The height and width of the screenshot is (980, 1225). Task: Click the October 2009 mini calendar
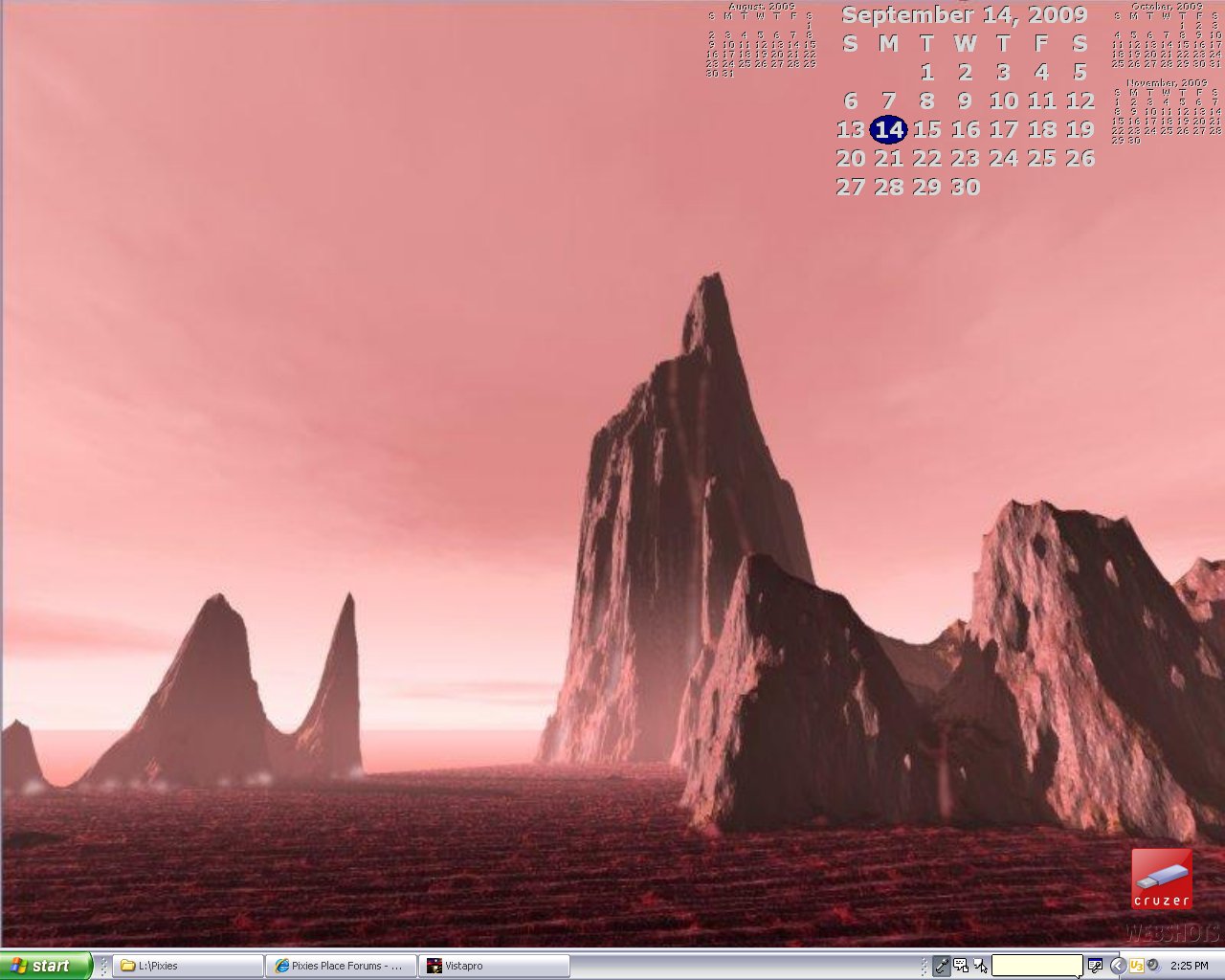(x=1166, y=37)
